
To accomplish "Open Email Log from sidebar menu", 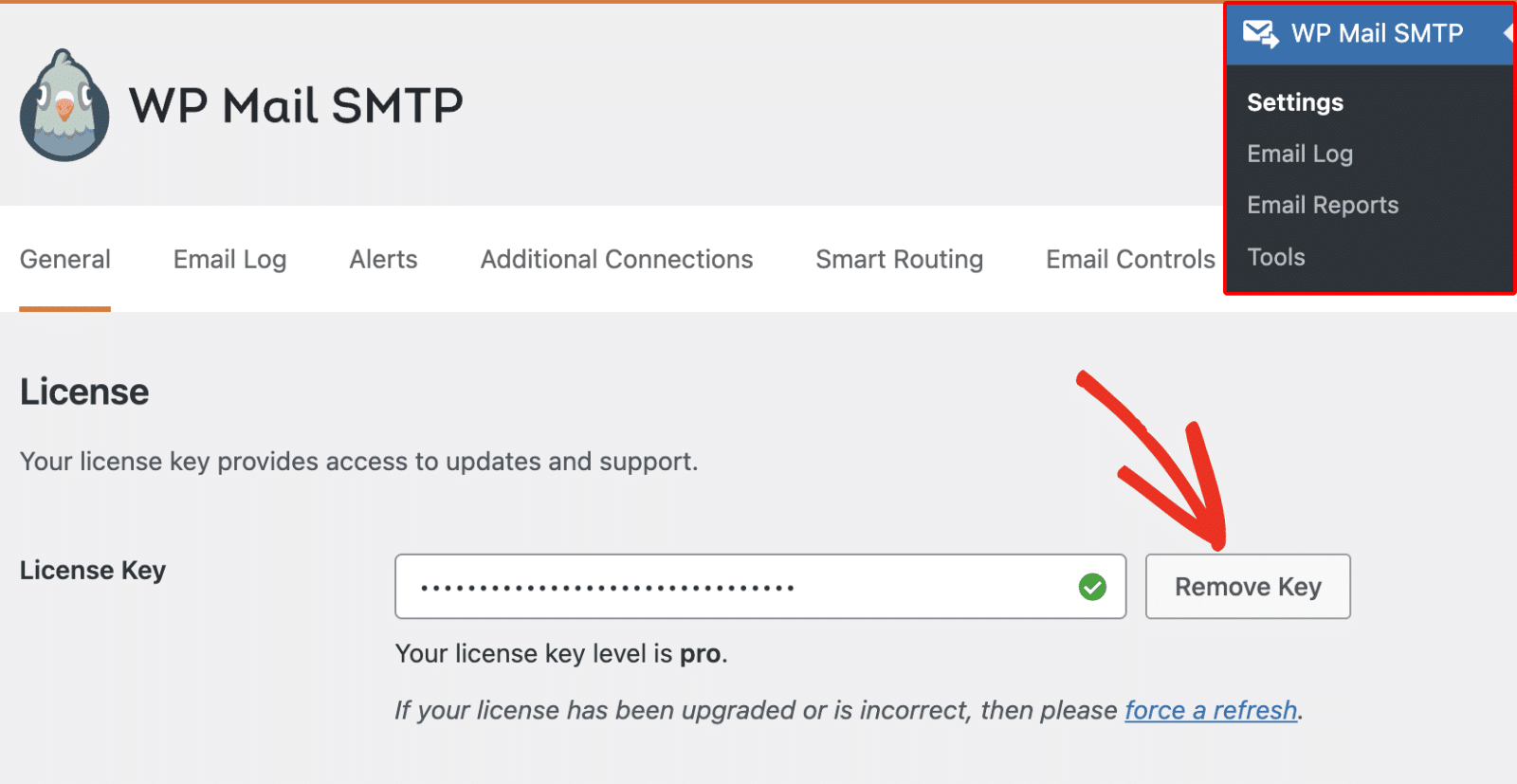I will 1300,154.
